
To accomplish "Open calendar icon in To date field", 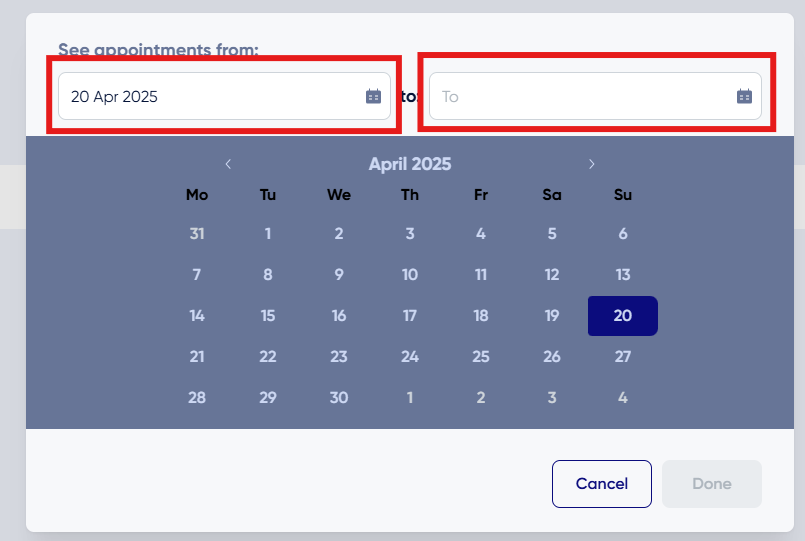I will click(744, 96).
